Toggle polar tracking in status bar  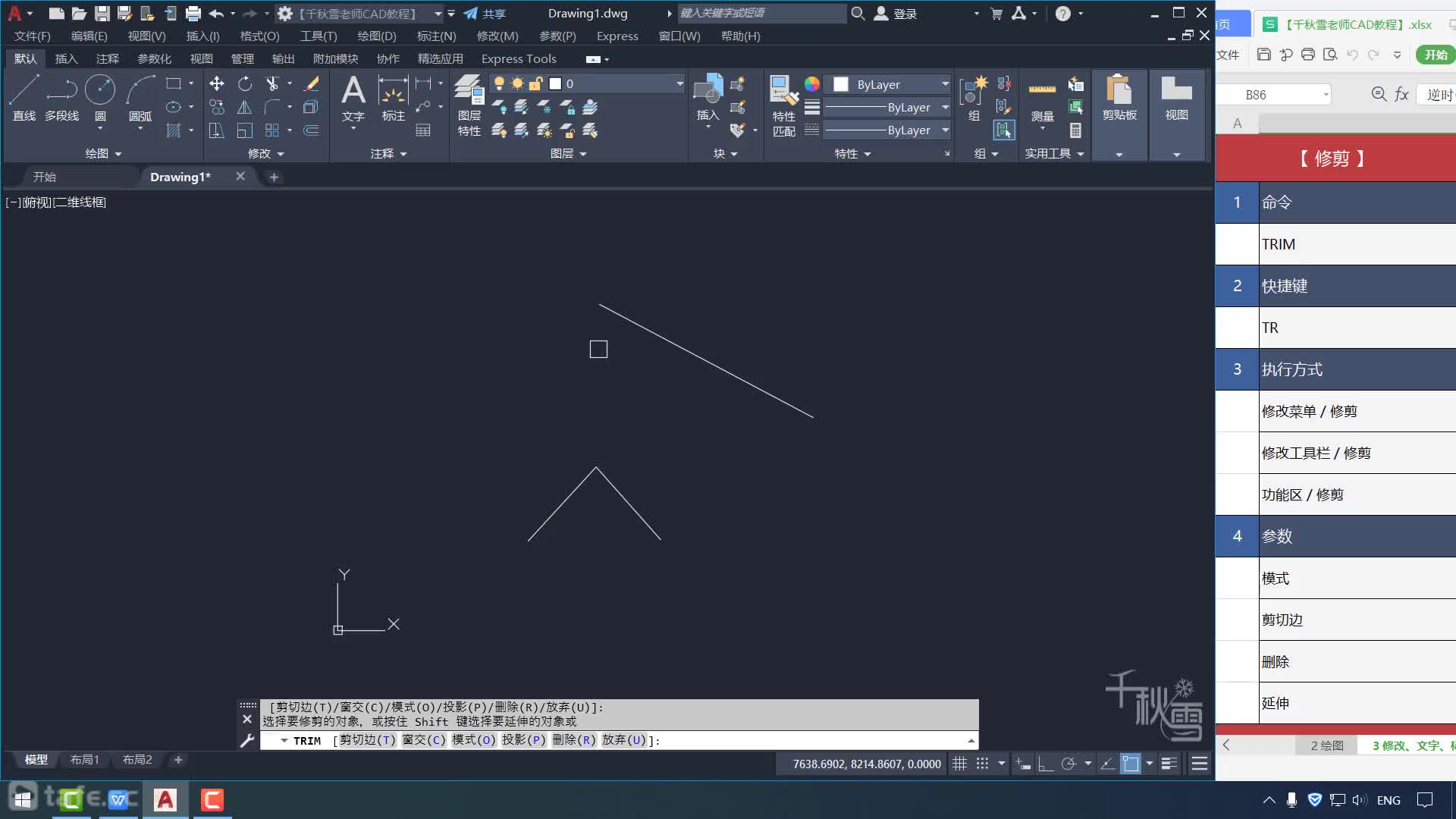point(1068,764)
